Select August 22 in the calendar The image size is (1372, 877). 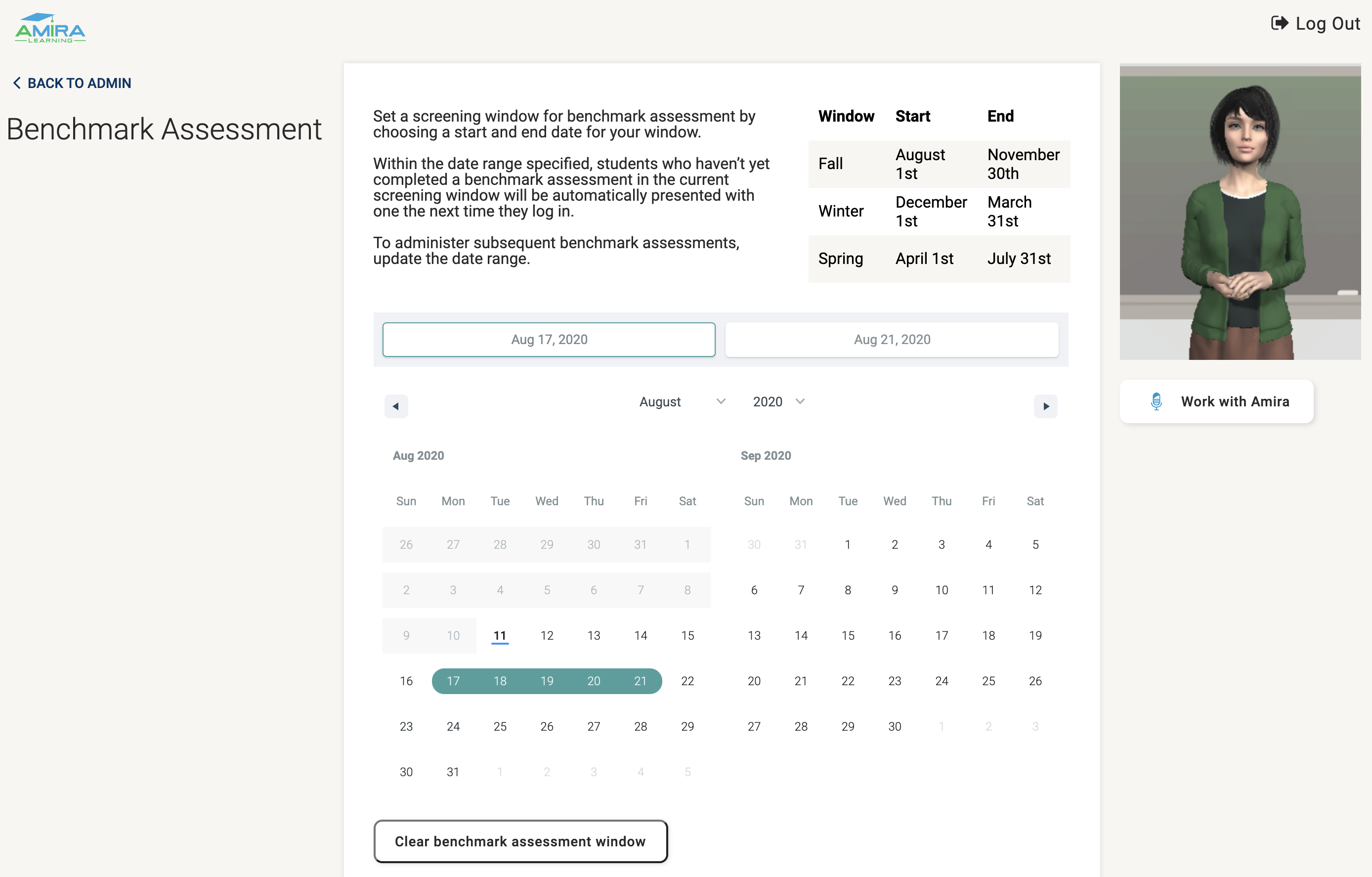tap(687, 681)
